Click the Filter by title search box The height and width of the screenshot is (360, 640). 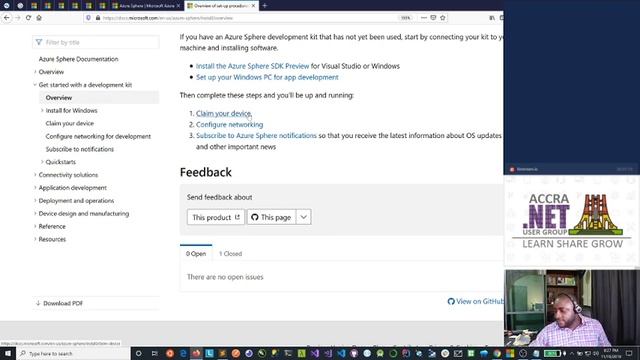pyautogui.click(x=96, y=42)
